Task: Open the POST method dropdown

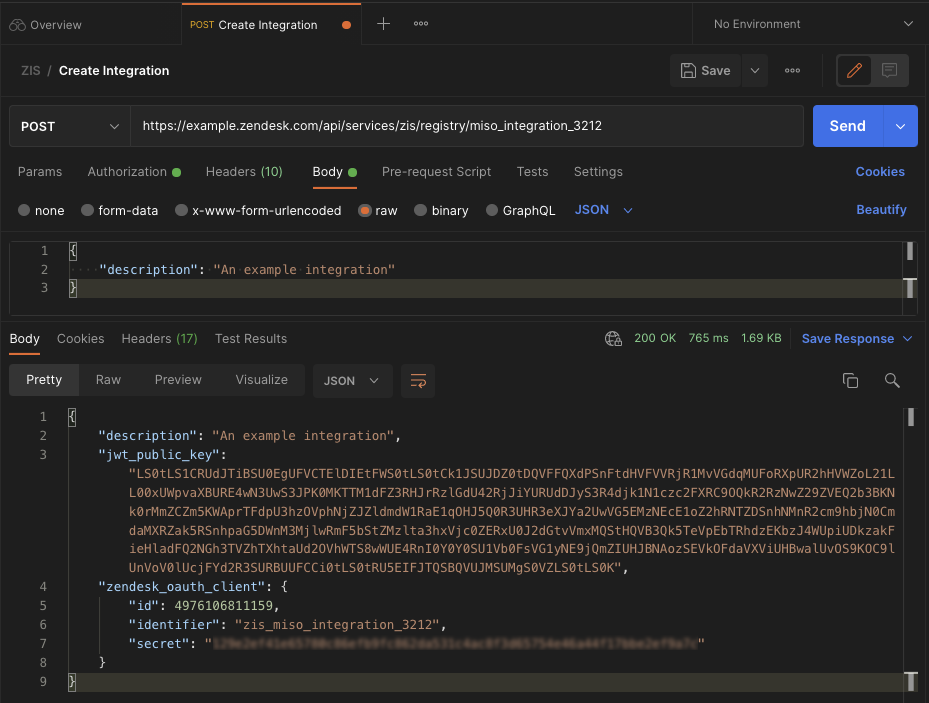Action: [x=70, y=126]
